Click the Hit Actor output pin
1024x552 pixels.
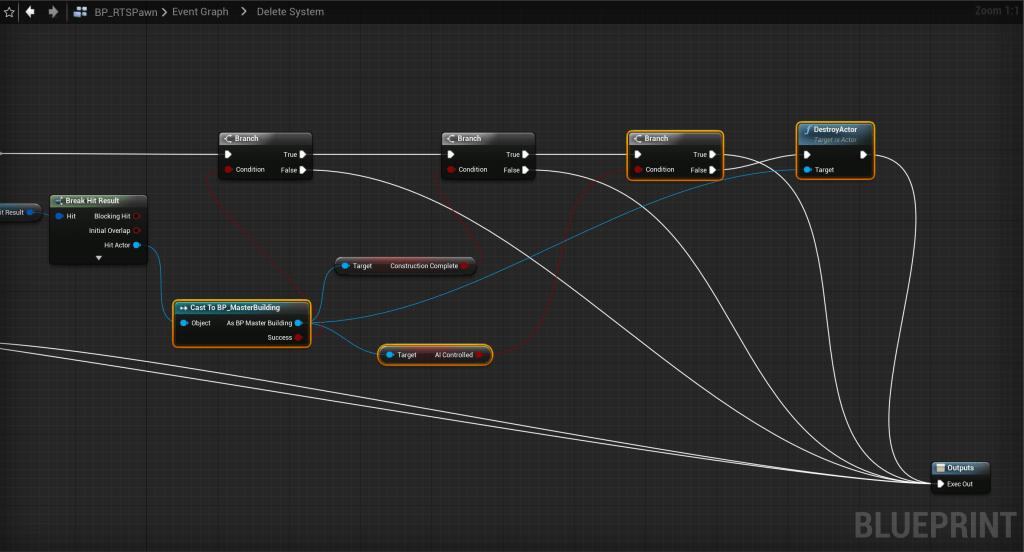click(137, 245)
